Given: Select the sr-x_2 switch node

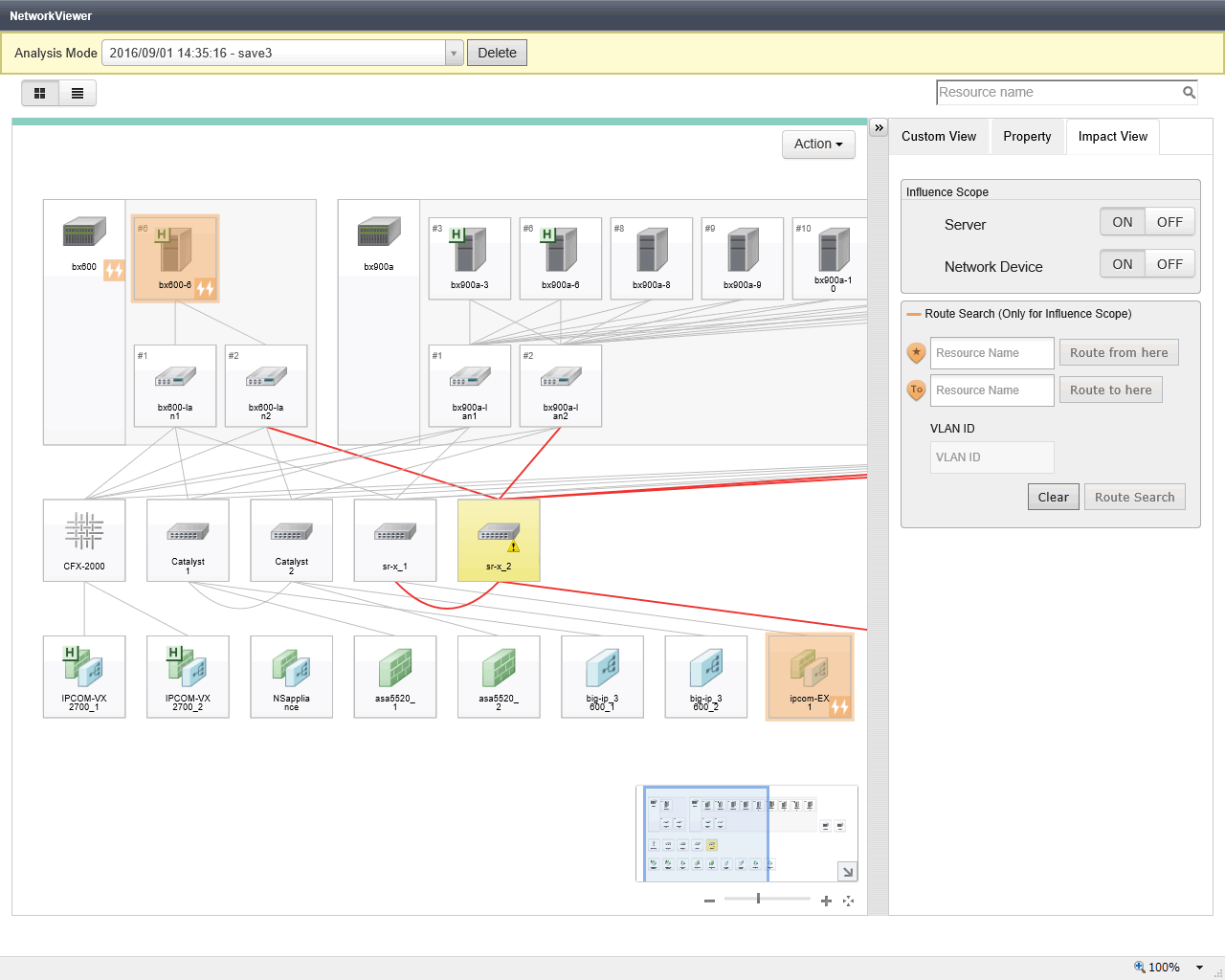Looking at the screenshot, I should click(x=499, y=540).
